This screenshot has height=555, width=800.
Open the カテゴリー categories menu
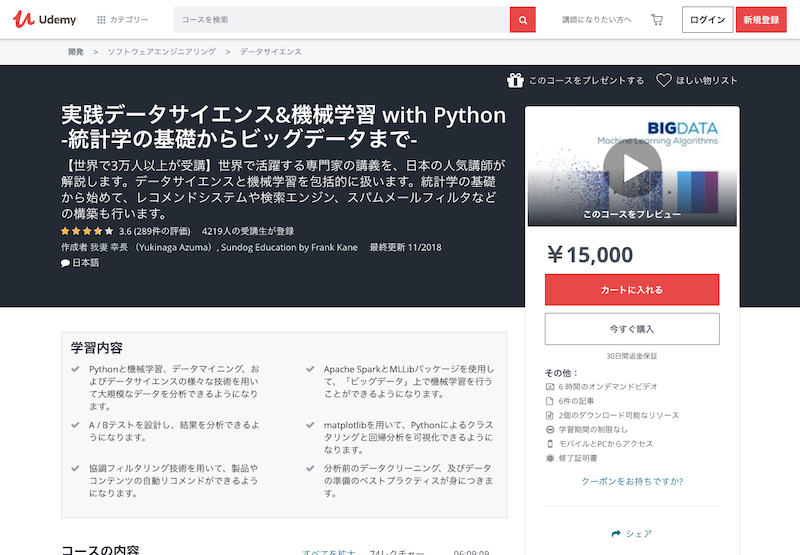point(122,19)
